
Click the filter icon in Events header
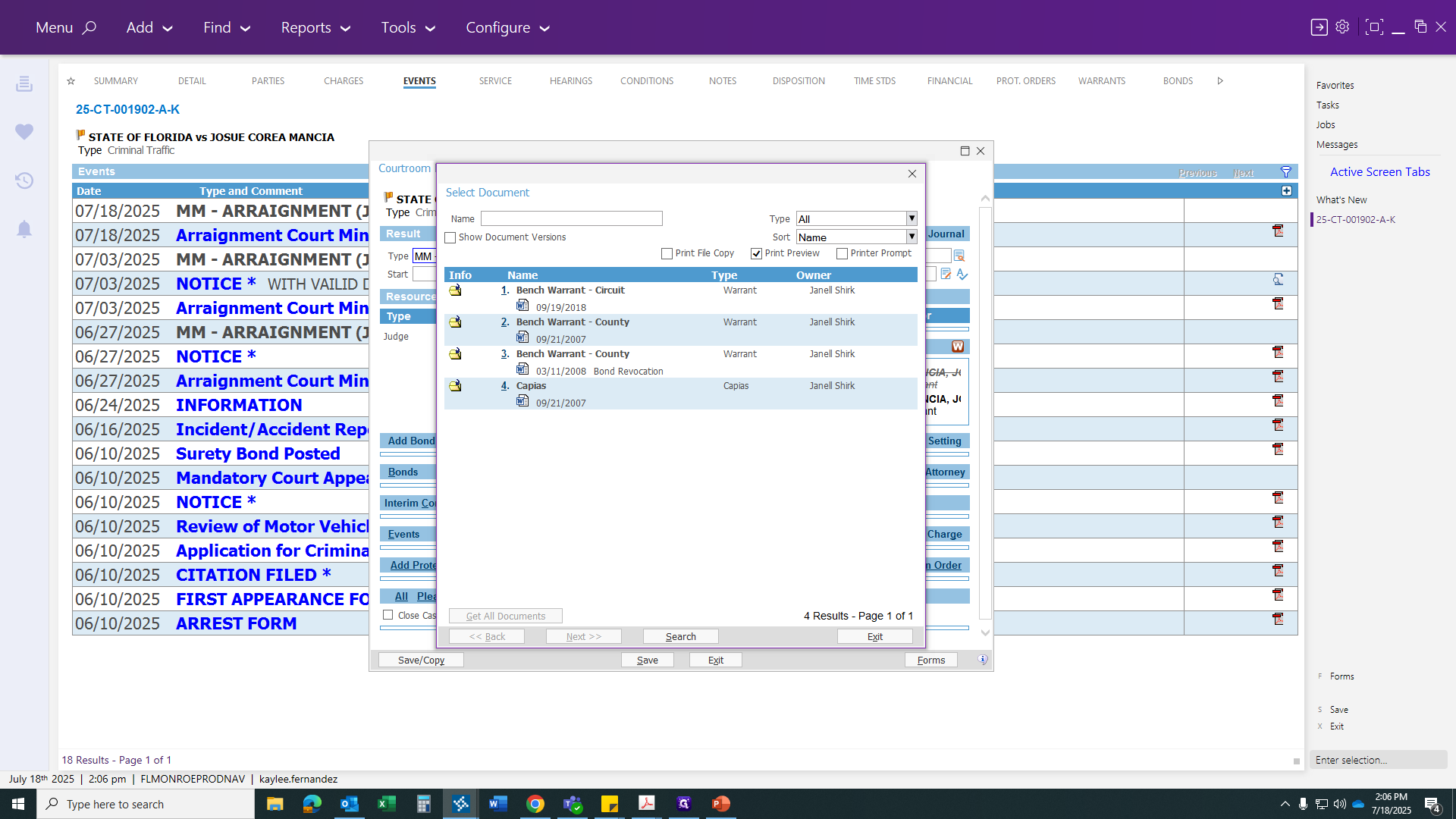(x=1285, y=172)
